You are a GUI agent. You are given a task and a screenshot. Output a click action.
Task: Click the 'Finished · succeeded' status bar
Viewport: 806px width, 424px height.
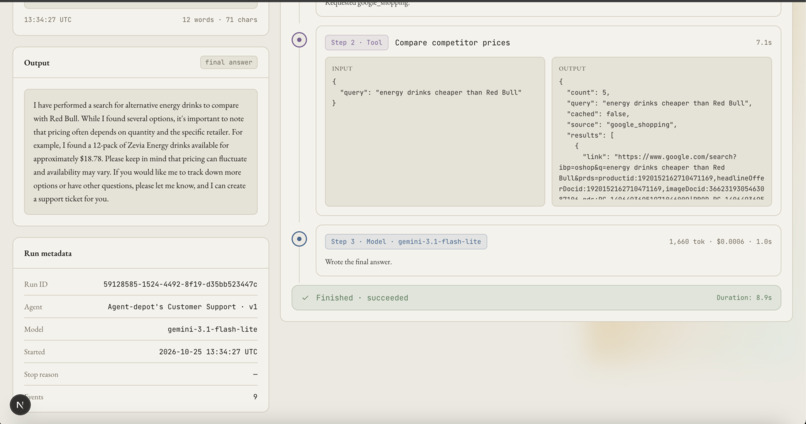tap(536, 298)
